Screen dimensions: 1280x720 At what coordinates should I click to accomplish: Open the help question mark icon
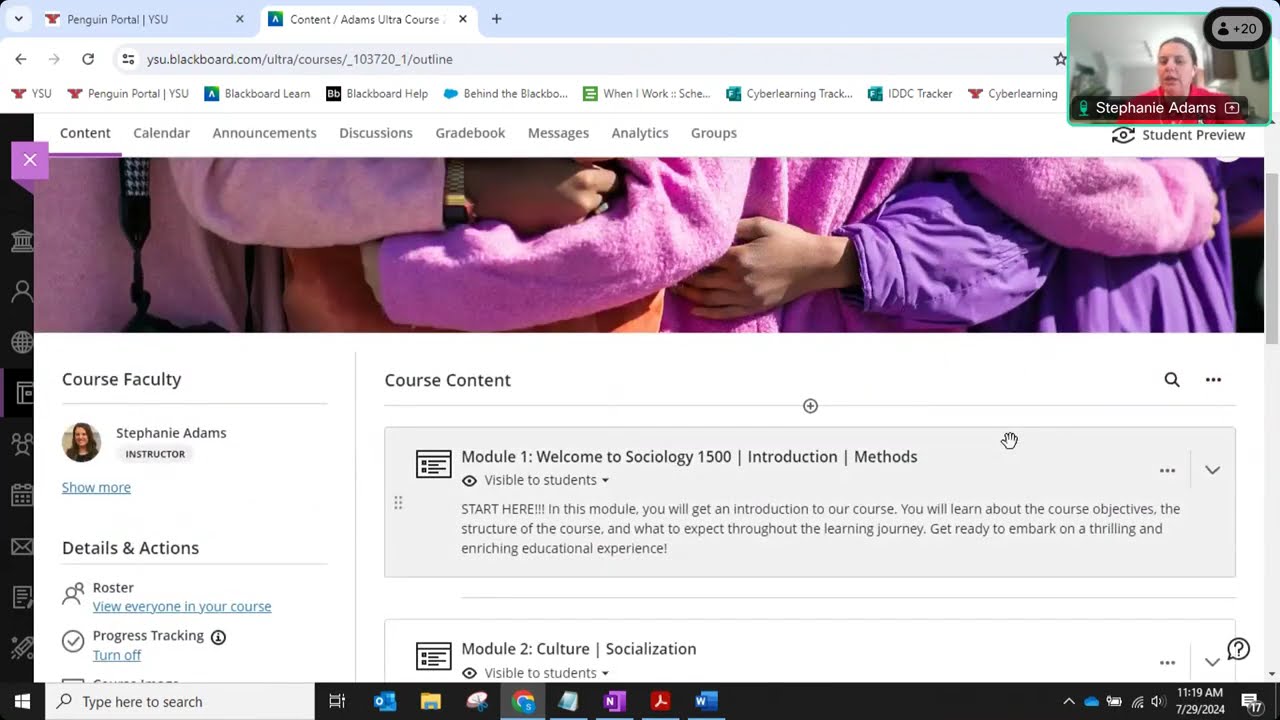(1238, 650)
